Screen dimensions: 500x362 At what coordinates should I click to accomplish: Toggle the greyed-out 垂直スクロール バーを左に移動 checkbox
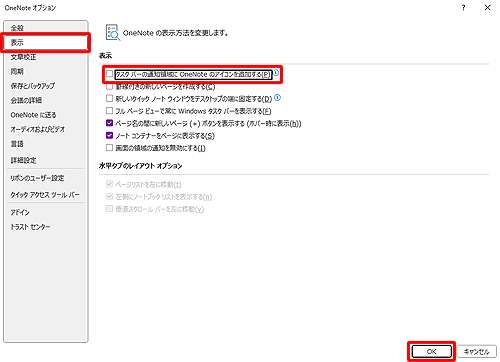click(109, 209)
